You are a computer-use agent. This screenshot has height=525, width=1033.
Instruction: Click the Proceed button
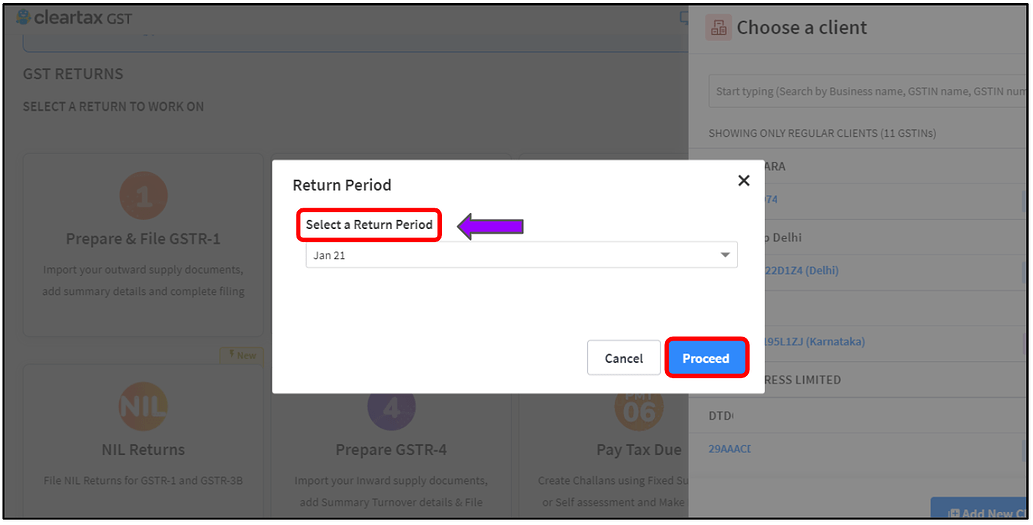[x=706, y=358]
